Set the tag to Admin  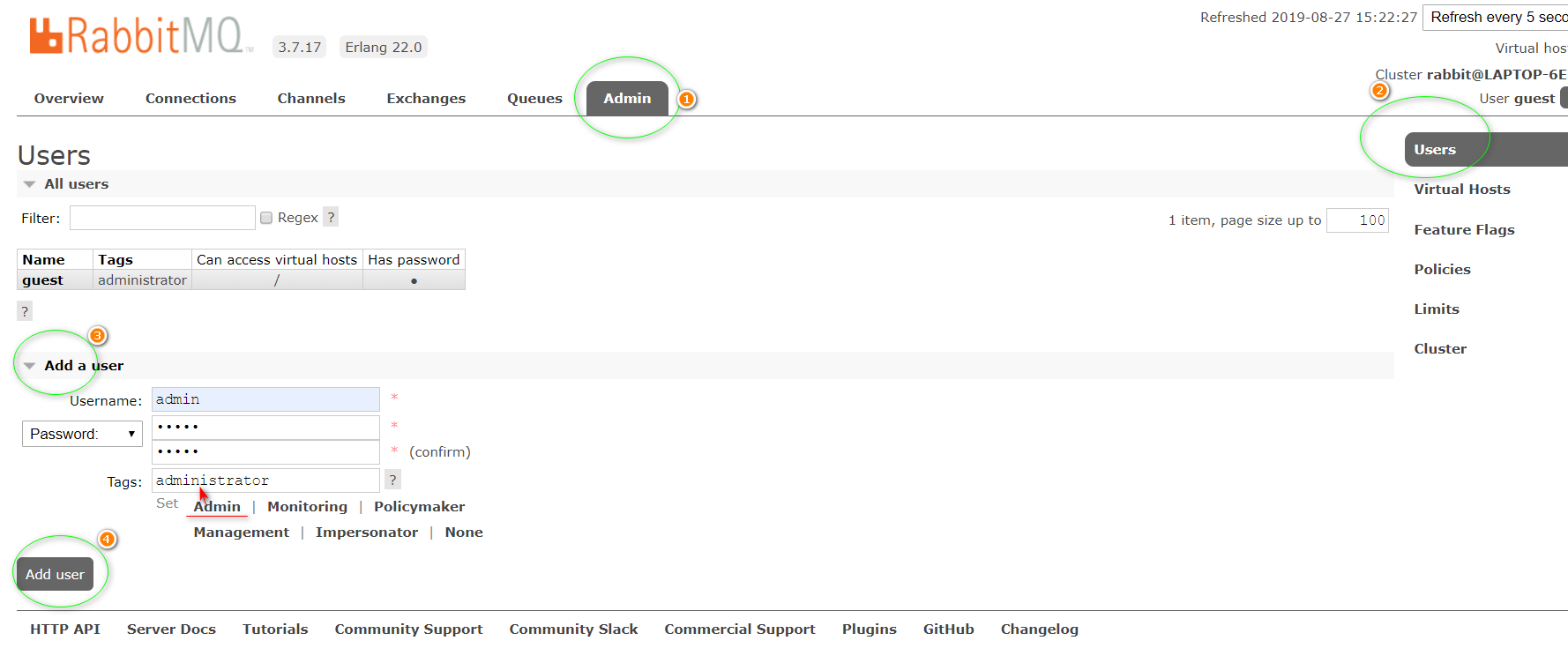click(217, 507)
